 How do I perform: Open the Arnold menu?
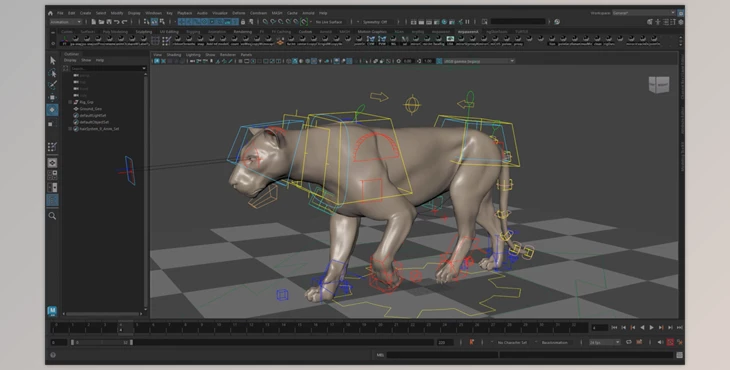(308, 13)
